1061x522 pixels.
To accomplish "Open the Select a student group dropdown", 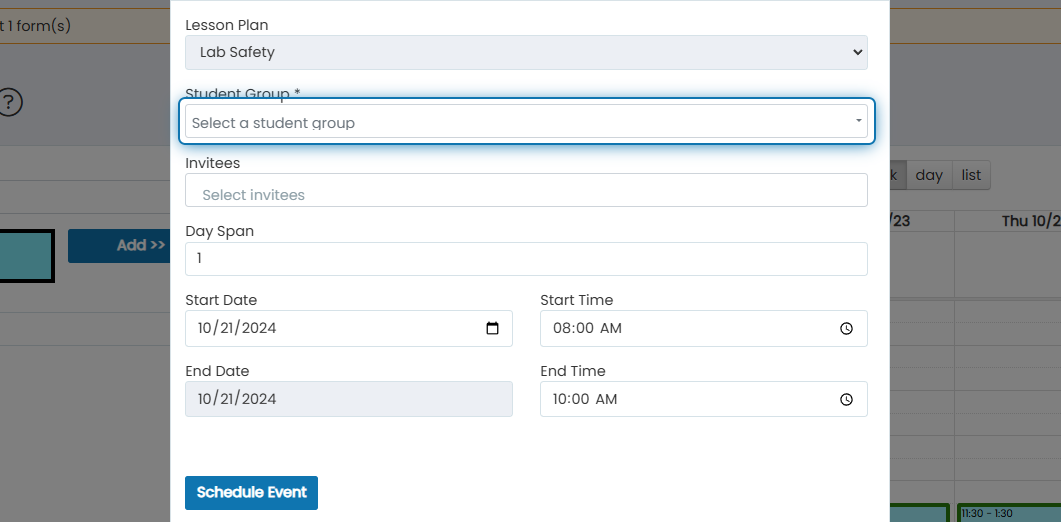I will tap(526, 121).
